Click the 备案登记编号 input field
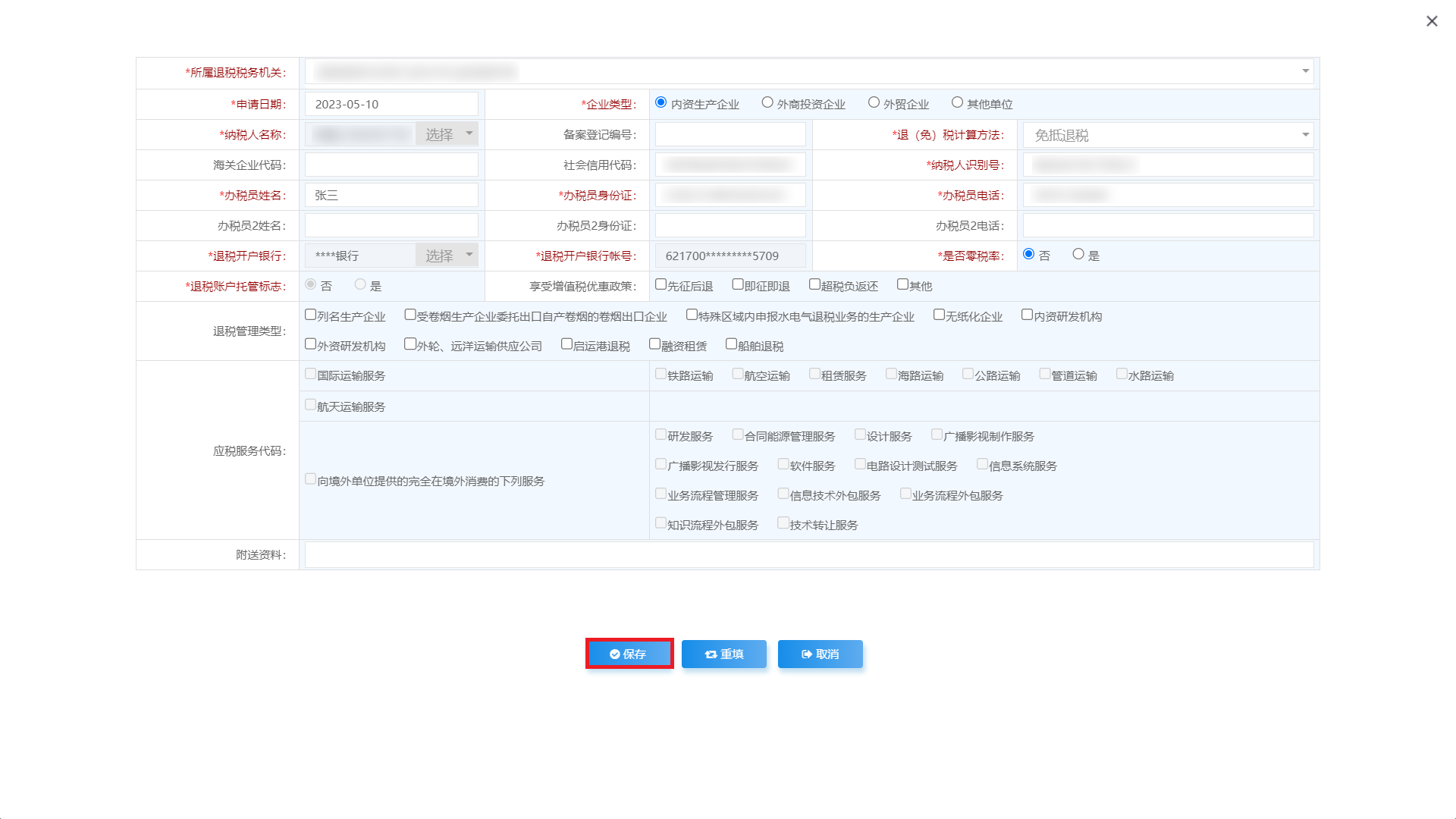This screenshot has height=819, width=1456. (730, 134)
